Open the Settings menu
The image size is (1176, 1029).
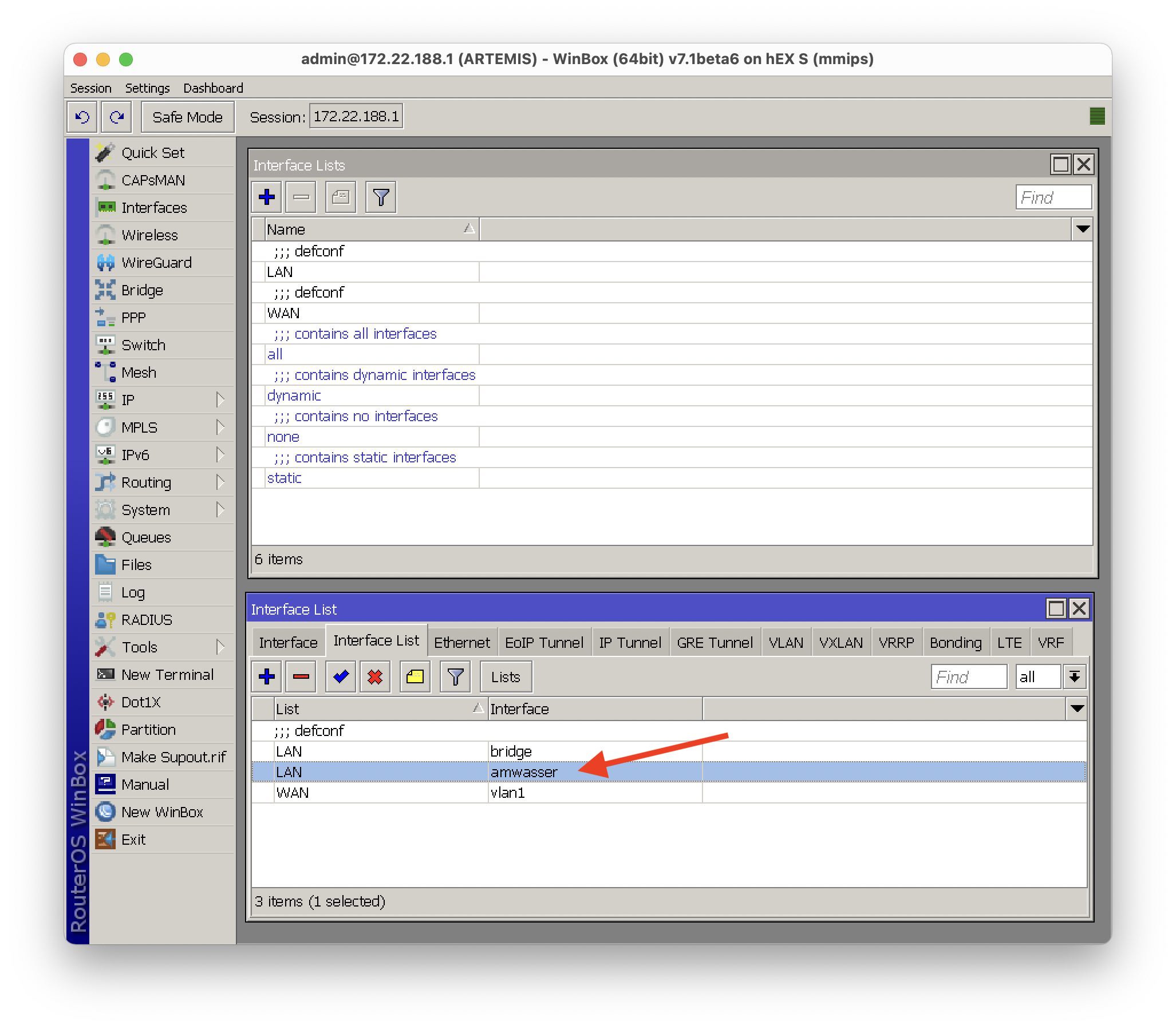click(x=147, y=88)
